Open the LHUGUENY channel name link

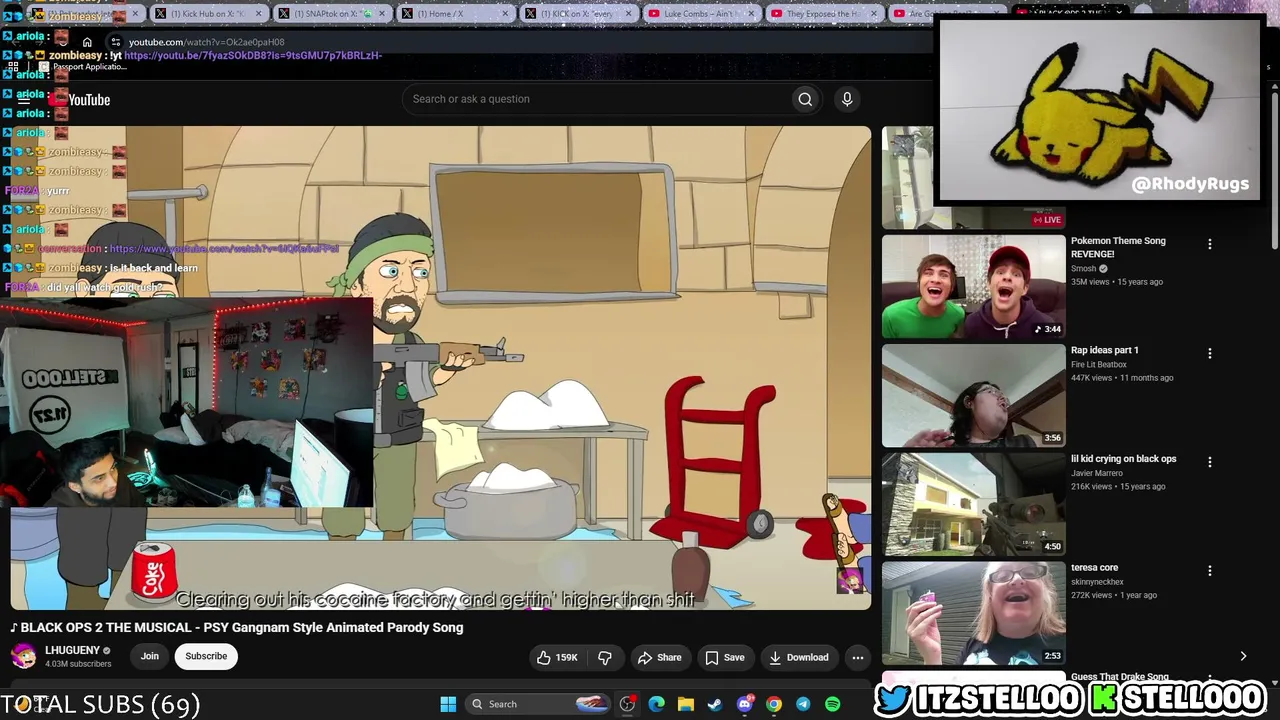tap(72, 650)
